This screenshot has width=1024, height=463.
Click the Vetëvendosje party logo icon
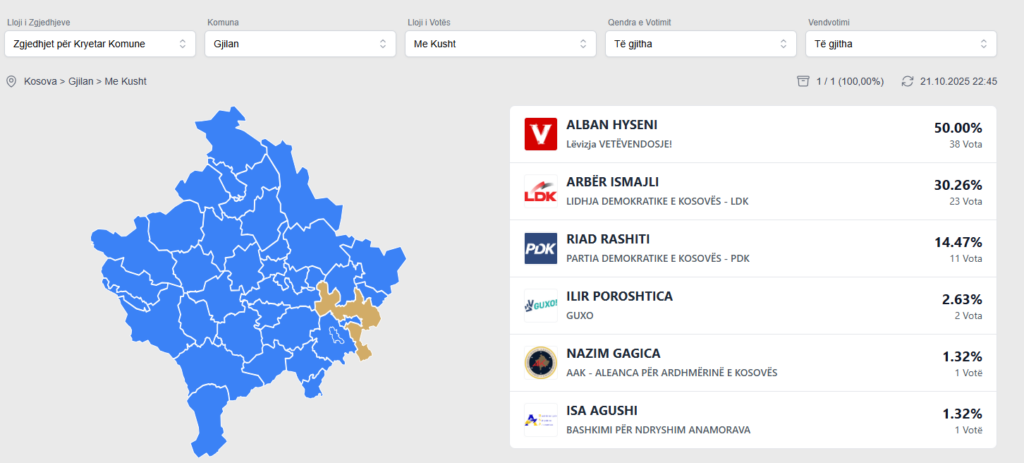(x=540, y=134)
